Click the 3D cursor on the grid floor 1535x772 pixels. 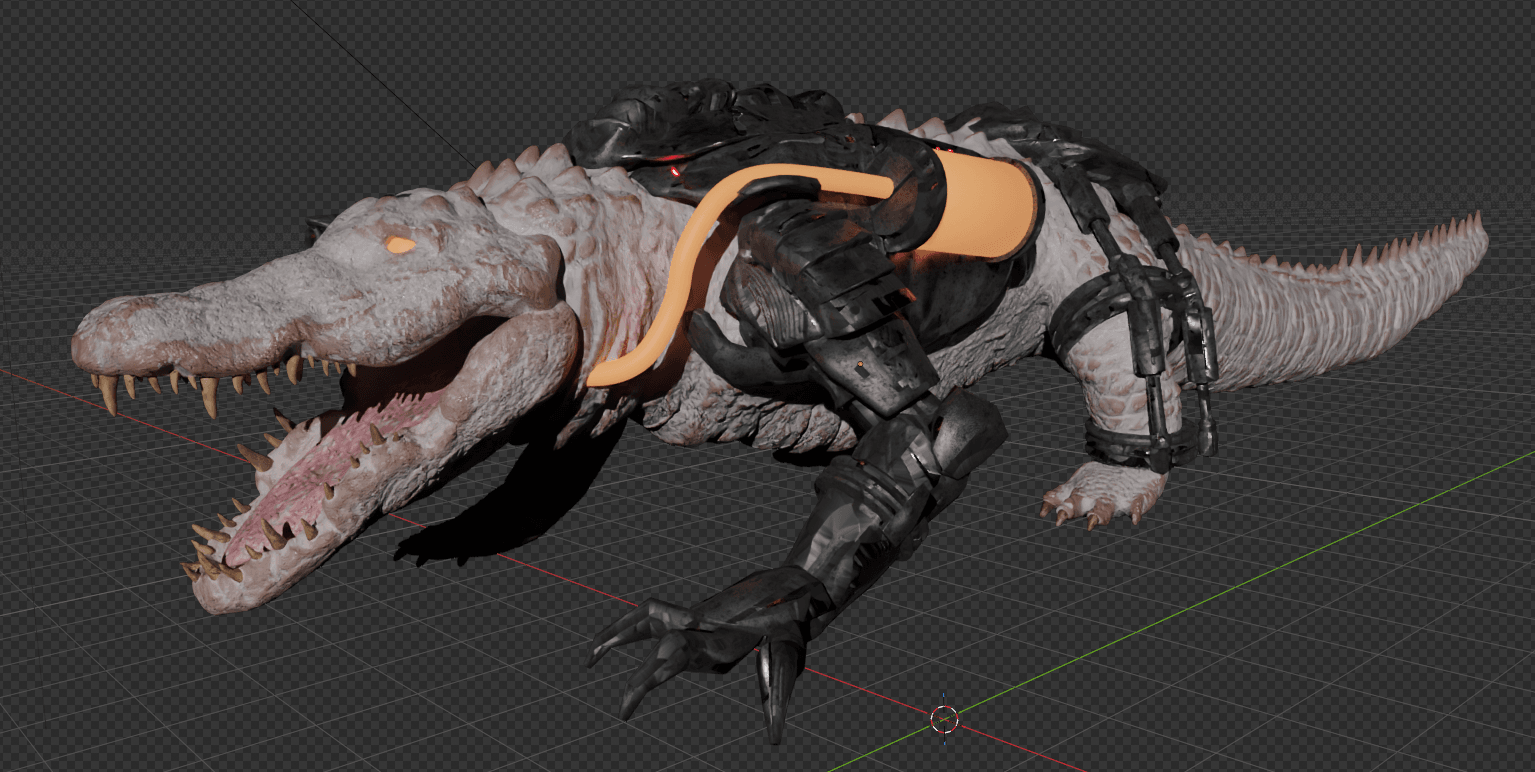point(944,718)
